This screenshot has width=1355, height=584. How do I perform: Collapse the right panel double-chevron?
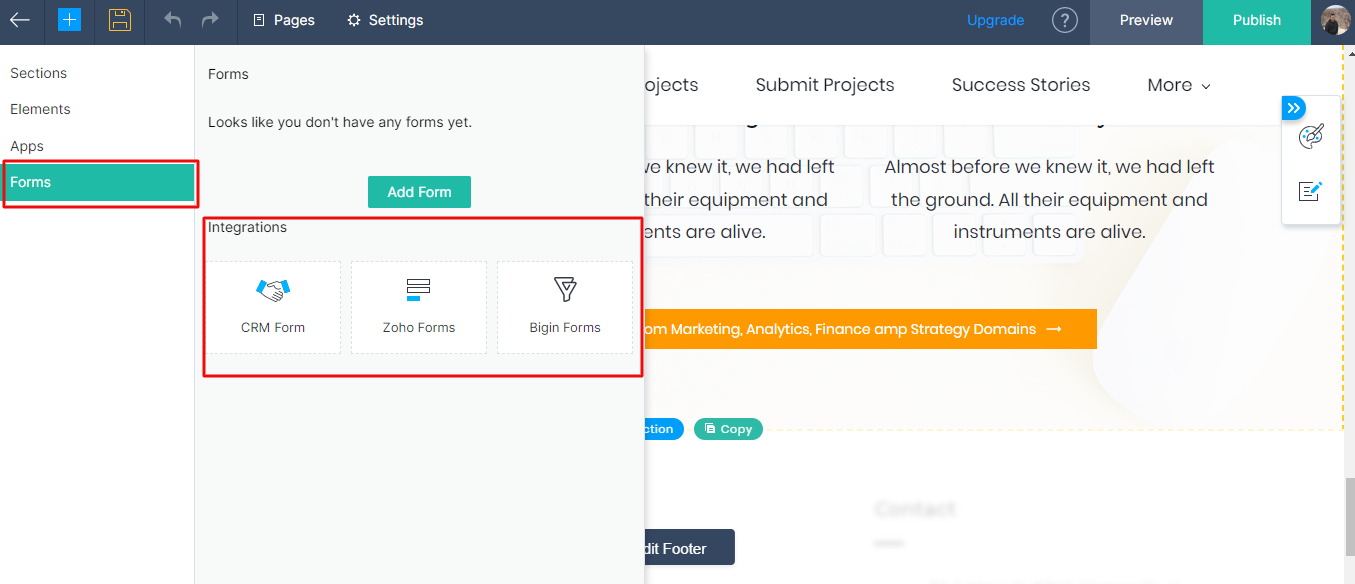tap(1294, 108)
